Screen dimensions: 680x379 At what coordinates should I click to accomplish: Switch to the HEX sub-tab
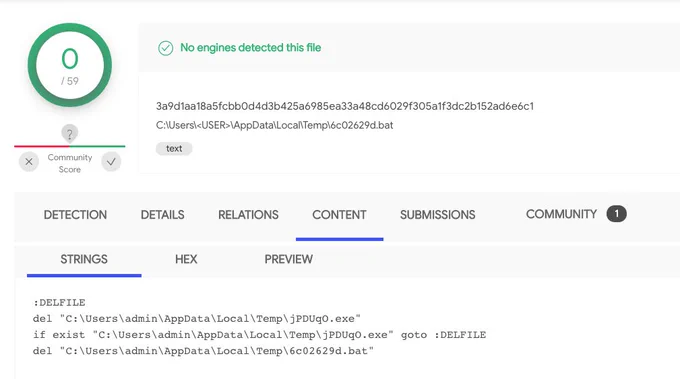[186, 259]
